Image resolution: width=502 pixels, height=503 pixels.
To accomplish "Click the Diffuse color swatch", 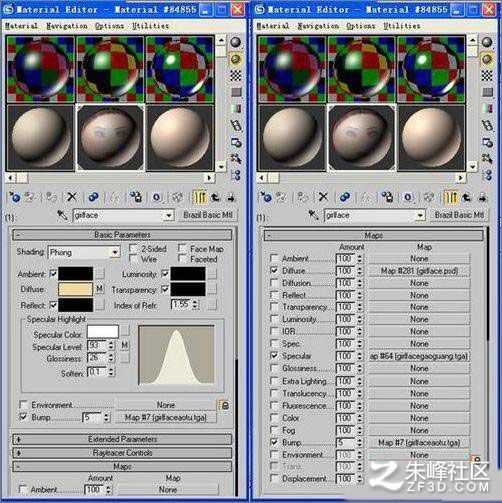I will coord(76,289).
